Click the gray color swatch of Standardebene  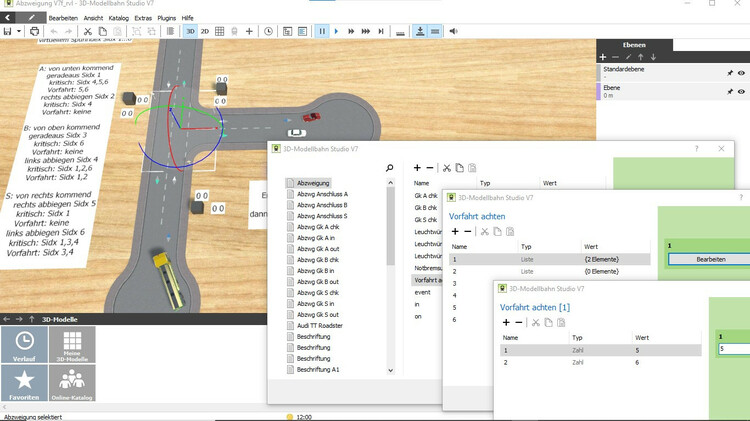[598, 73]
